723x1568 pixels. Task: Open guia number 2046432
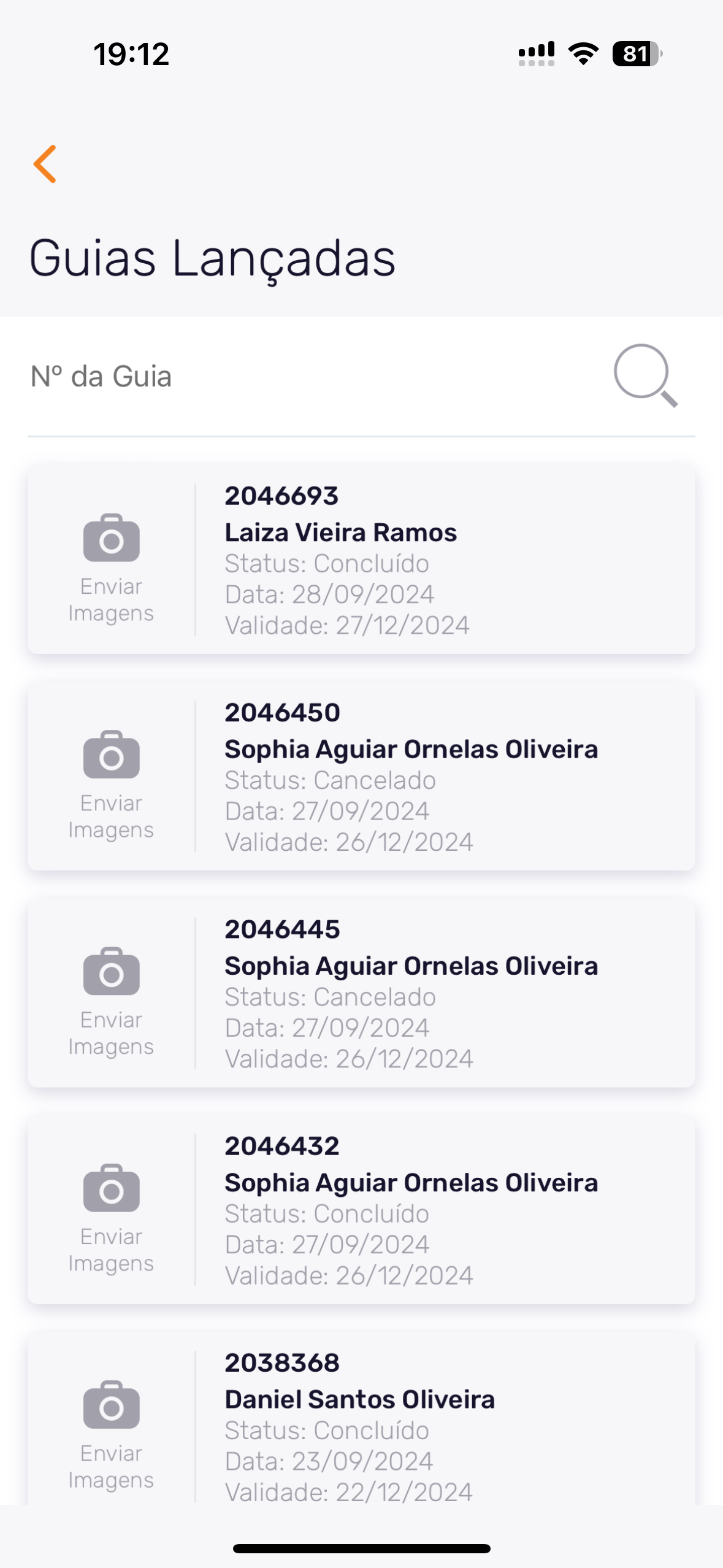tap(281, 1146)
